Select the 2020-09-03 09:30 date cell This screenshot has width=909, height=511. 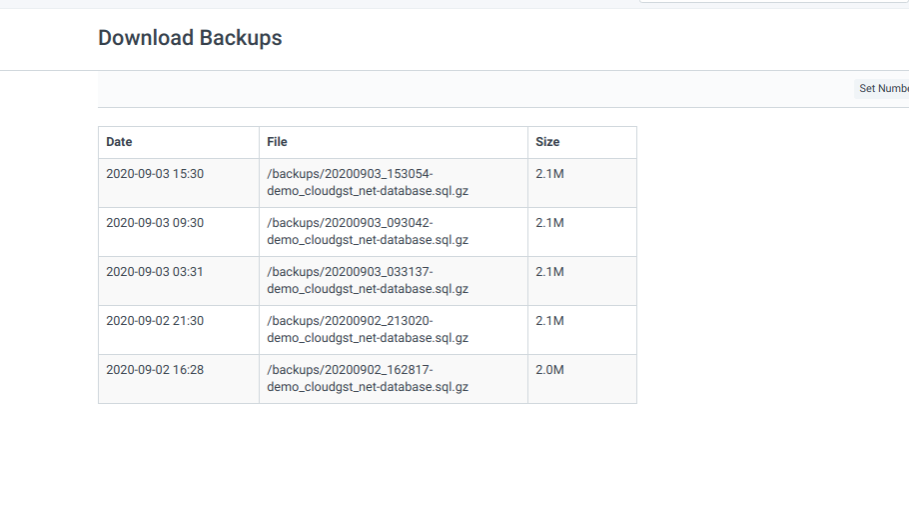click(x=155, y=223)
